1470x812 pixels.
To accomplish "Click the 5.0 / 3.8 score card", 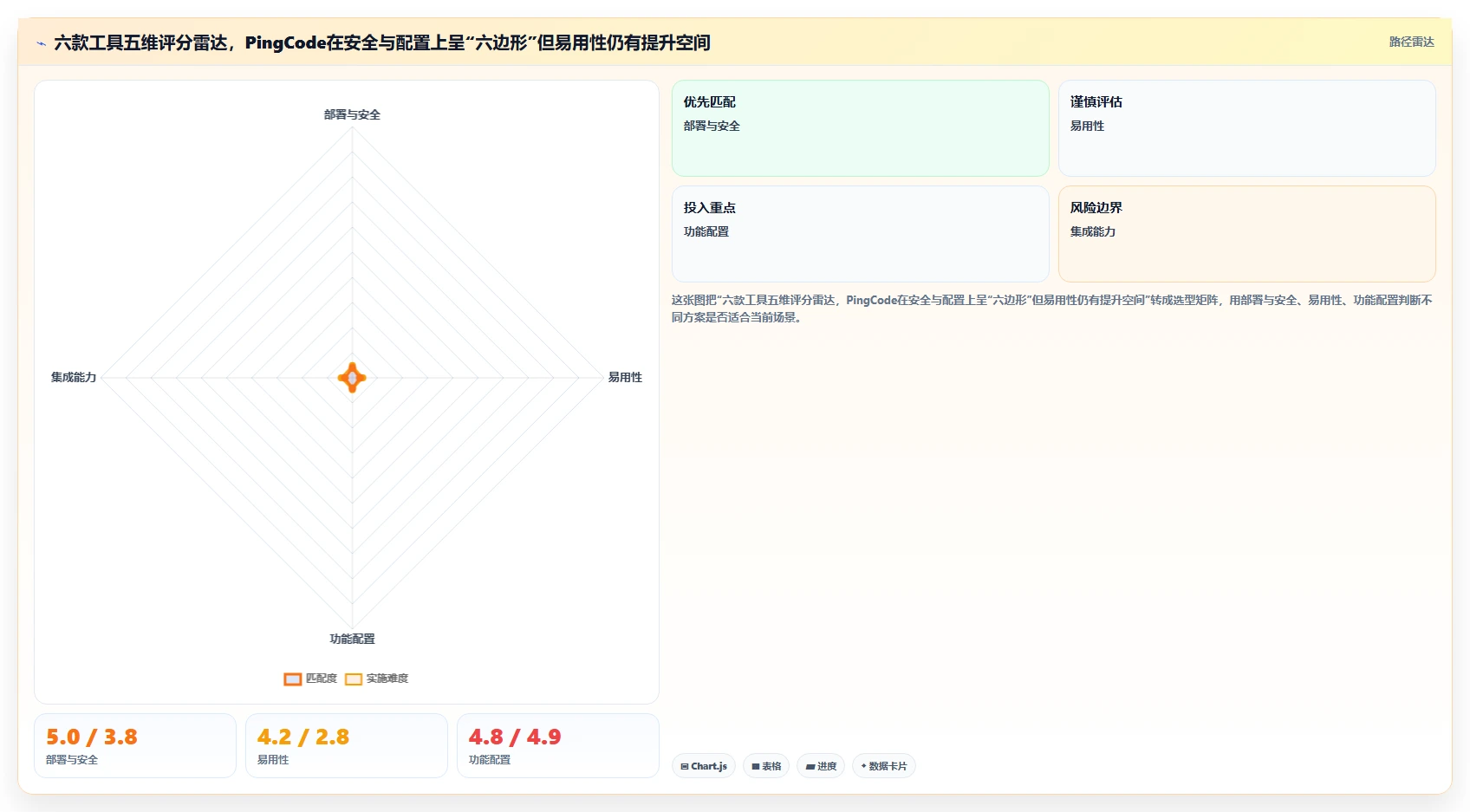I will [135, 746].
